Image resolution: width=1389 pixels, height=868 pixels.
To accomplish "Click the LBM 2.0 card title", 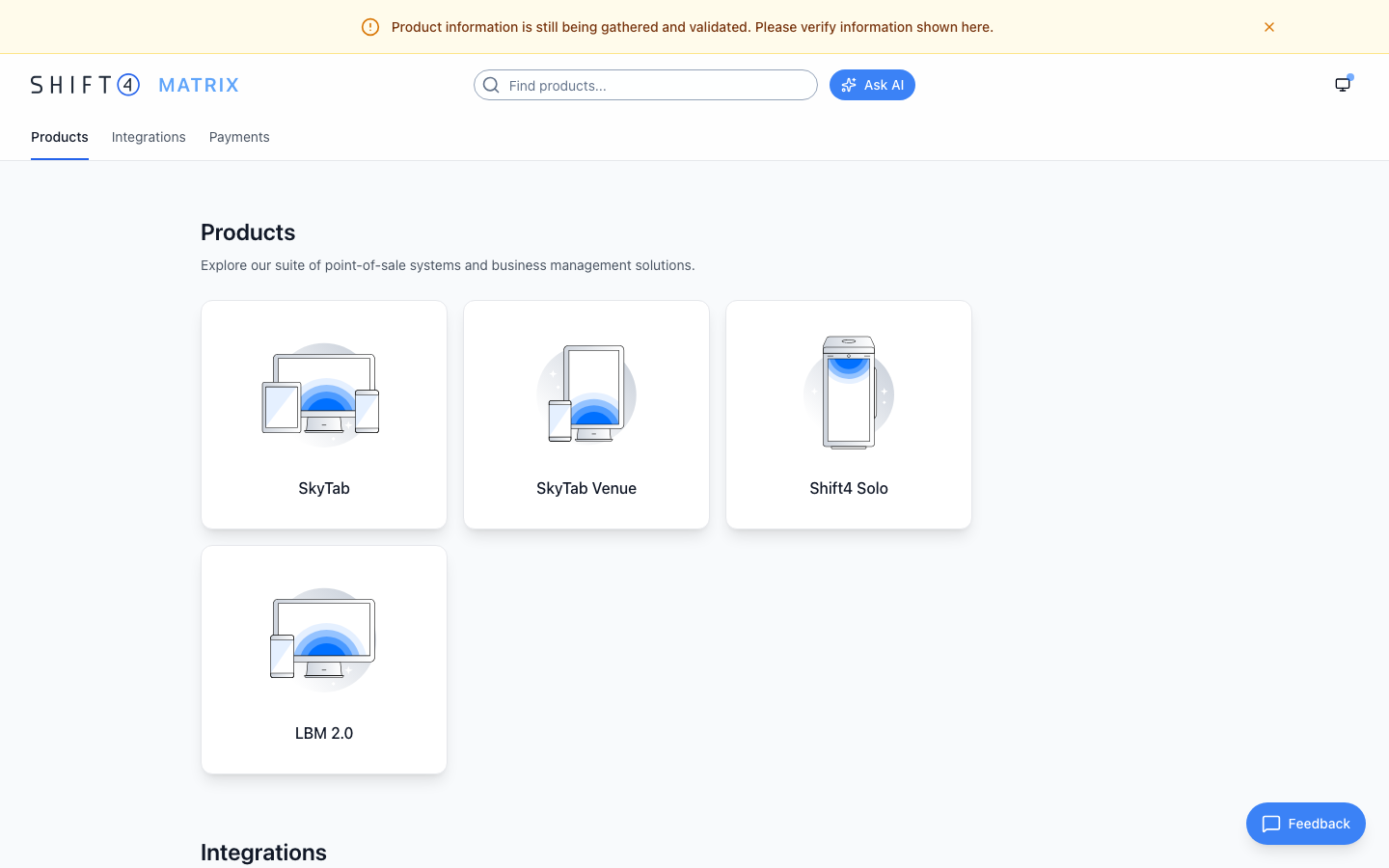I will coord(324,733).
